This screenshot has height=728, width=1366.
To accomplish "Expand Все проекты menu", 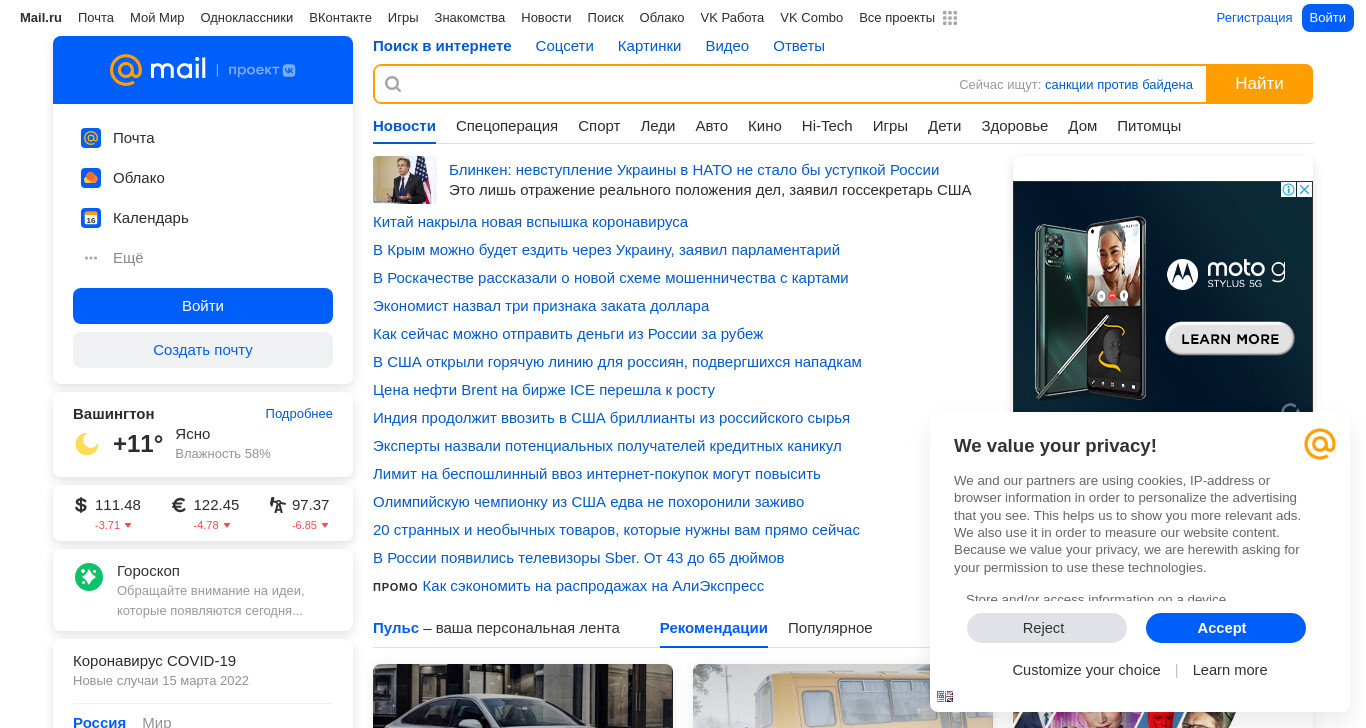I will pos(897,18).
